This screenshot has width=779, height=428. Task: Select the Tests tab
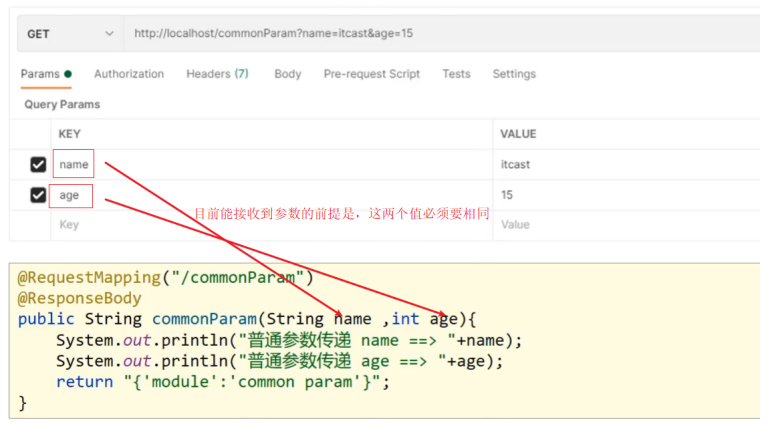457,74
